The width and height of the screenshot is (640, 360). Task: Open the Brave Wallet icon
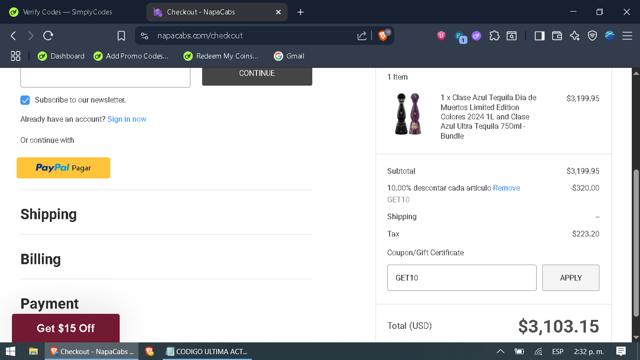(x=557, y=36)
